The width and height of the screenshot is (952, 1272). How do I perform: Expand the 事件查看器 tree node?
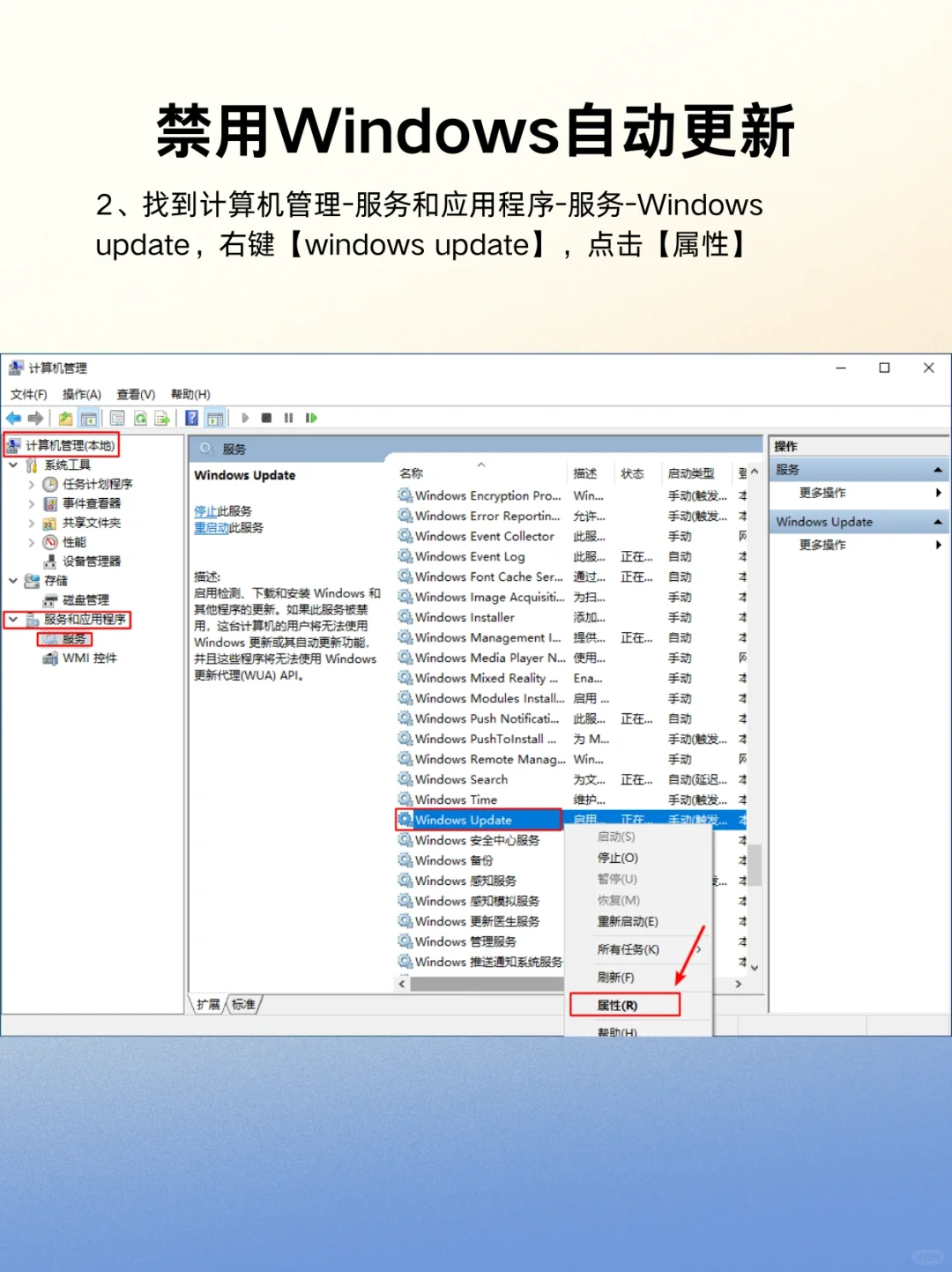32,503
